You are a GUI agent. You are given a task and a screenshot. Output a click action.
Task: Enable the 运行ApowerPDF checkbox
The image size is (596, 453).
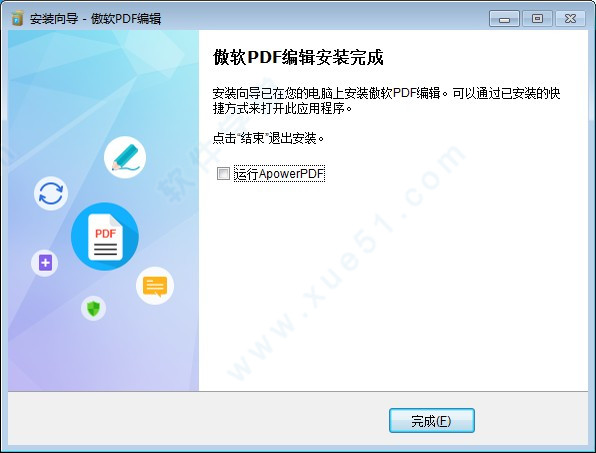tap(223, 174)
